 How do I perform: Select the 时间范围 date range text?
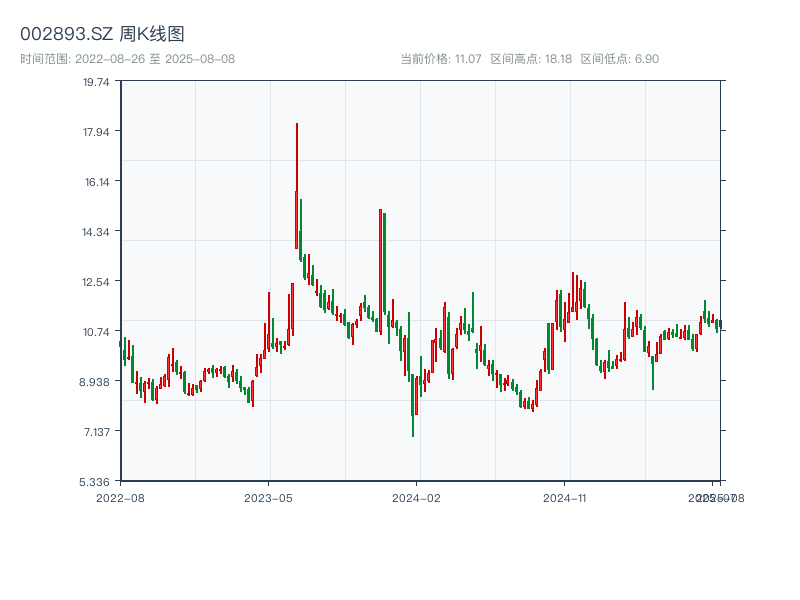click(x=127, y=59)
